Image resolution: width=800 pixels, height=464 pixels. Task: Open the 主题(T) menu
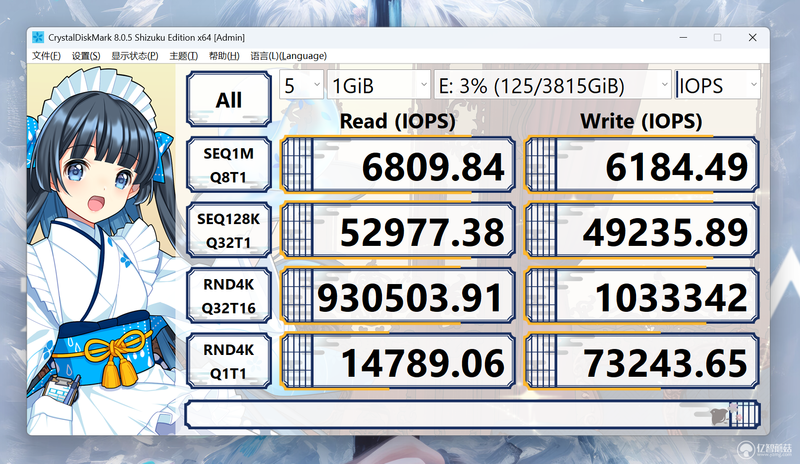[x=184, y=56]
